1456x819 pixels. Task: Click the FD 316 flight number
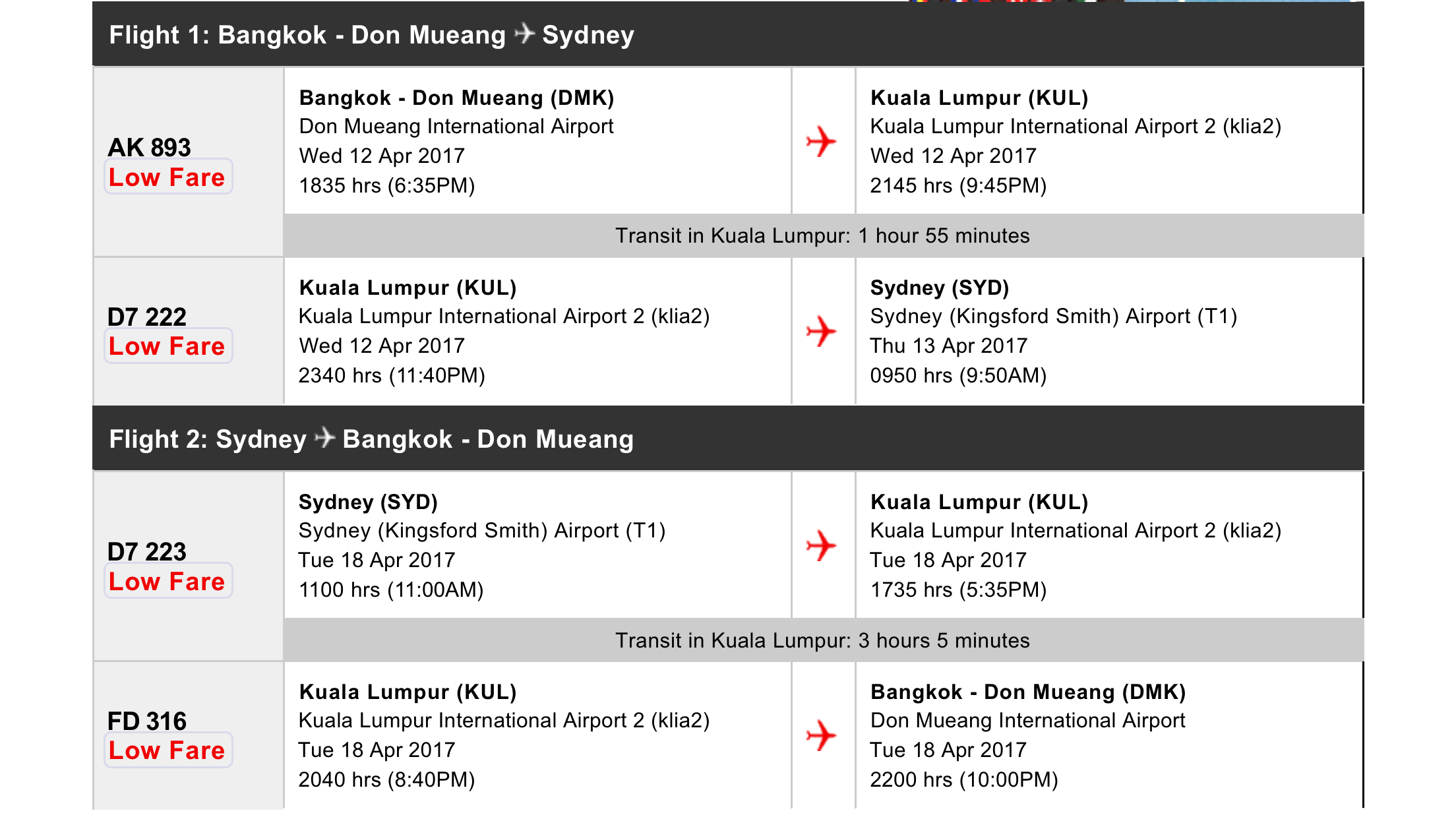(147, 721)
